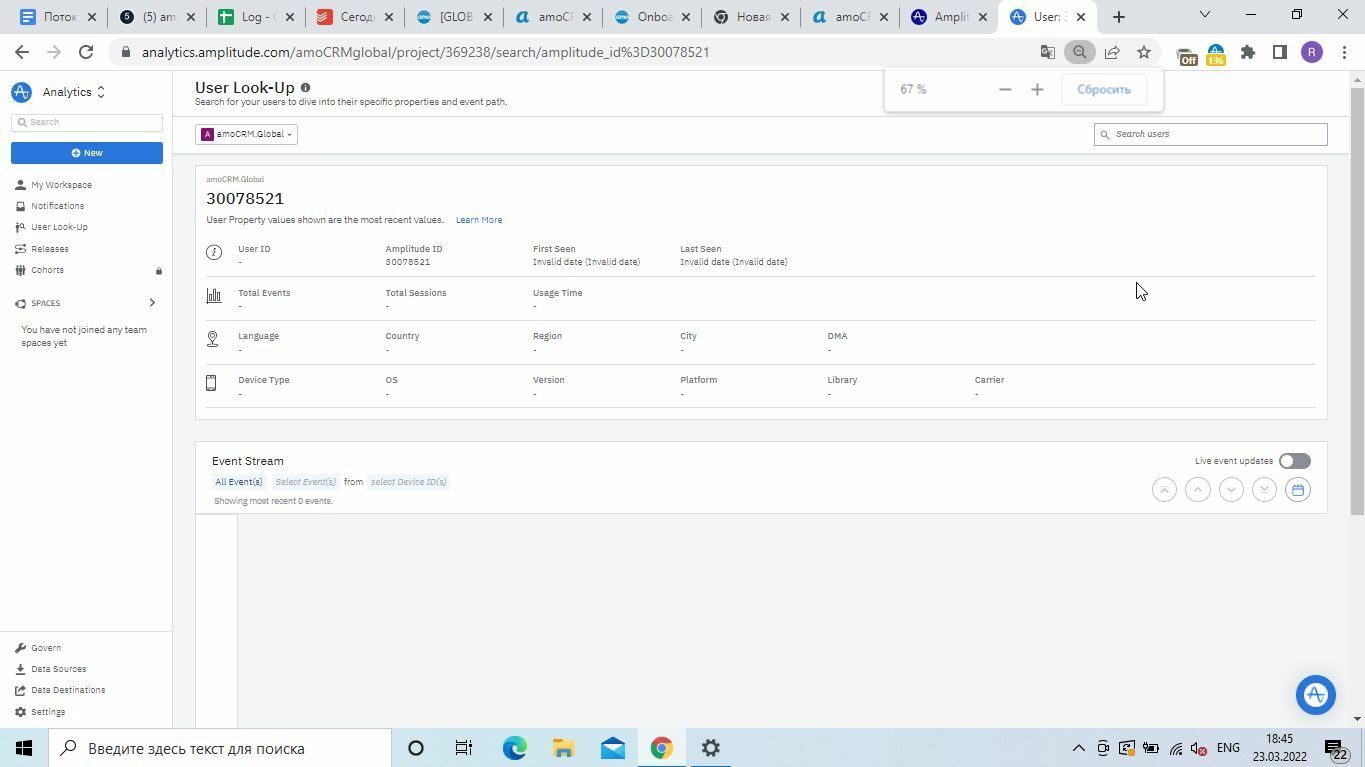The height and width of the screenshot is (767, 1365).
Task: Open the Select Event(s) picker
Action: click(305, 482)
